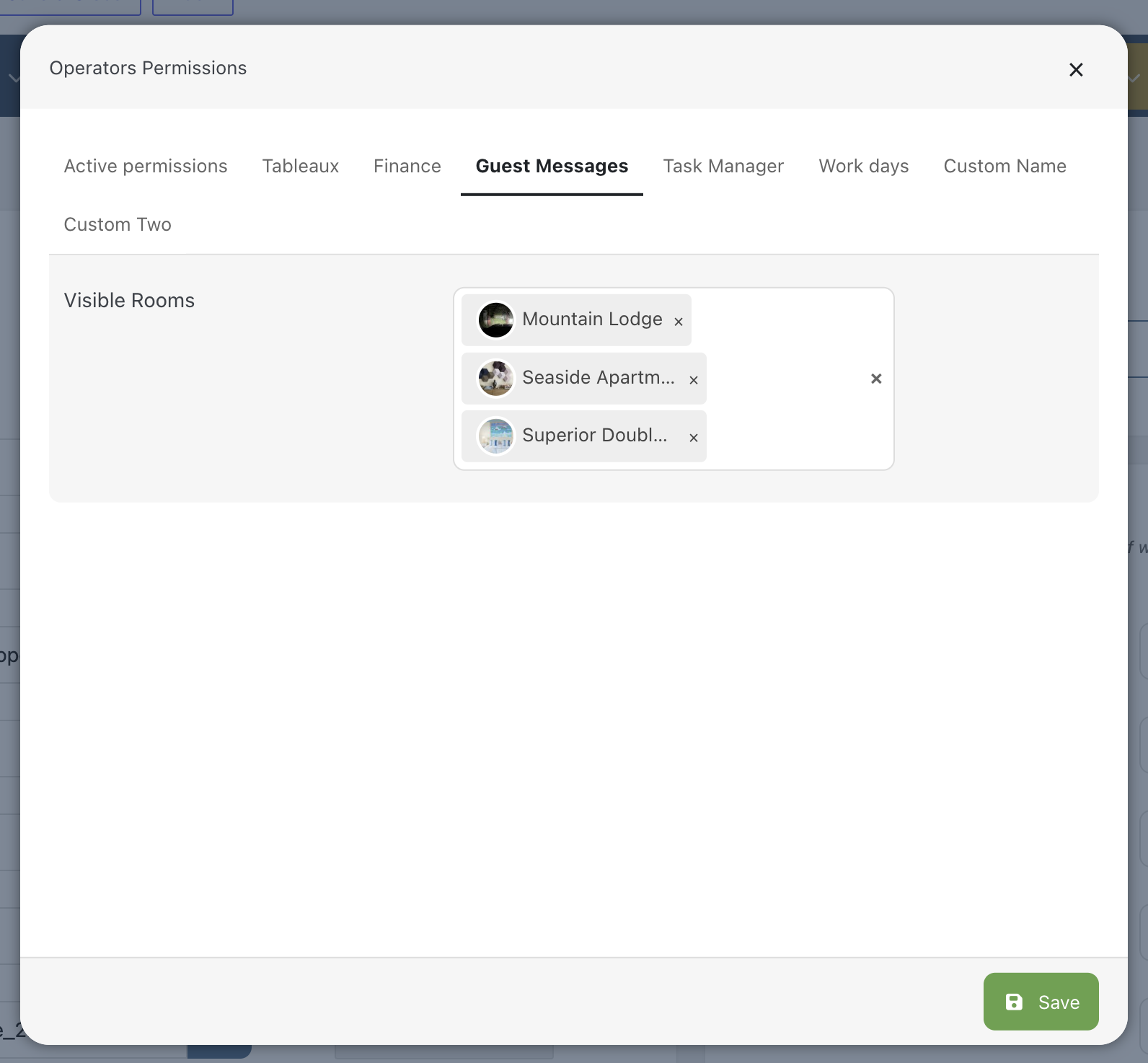This screenshot has width=1148, height=1063.
Task: Close the Operators Permissions dialog
Action: (1076, 70)
